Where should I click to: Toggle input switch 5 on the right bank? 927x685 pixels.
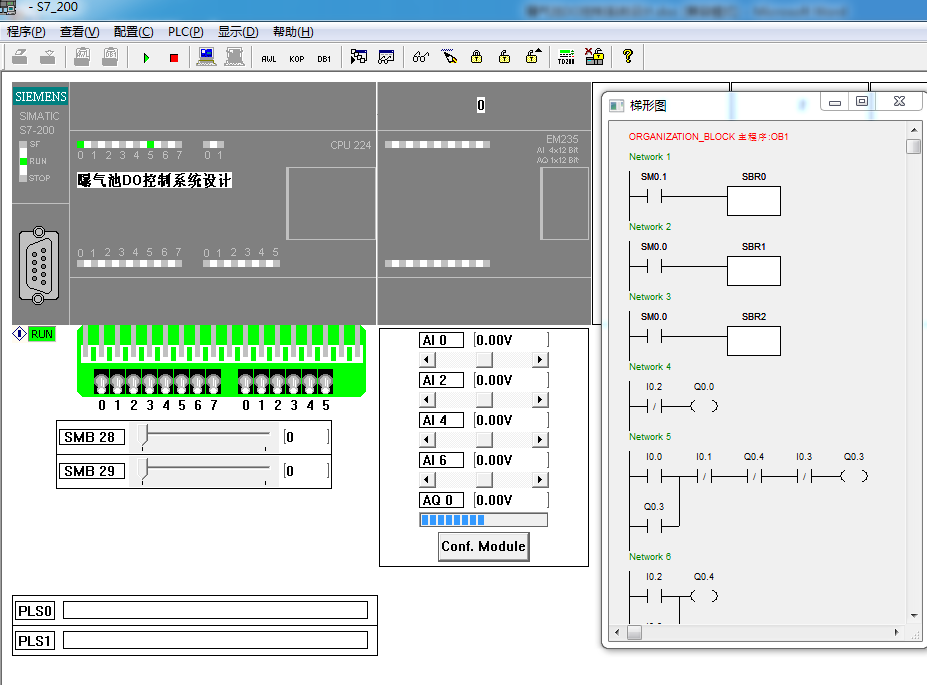tap(325, 382)
